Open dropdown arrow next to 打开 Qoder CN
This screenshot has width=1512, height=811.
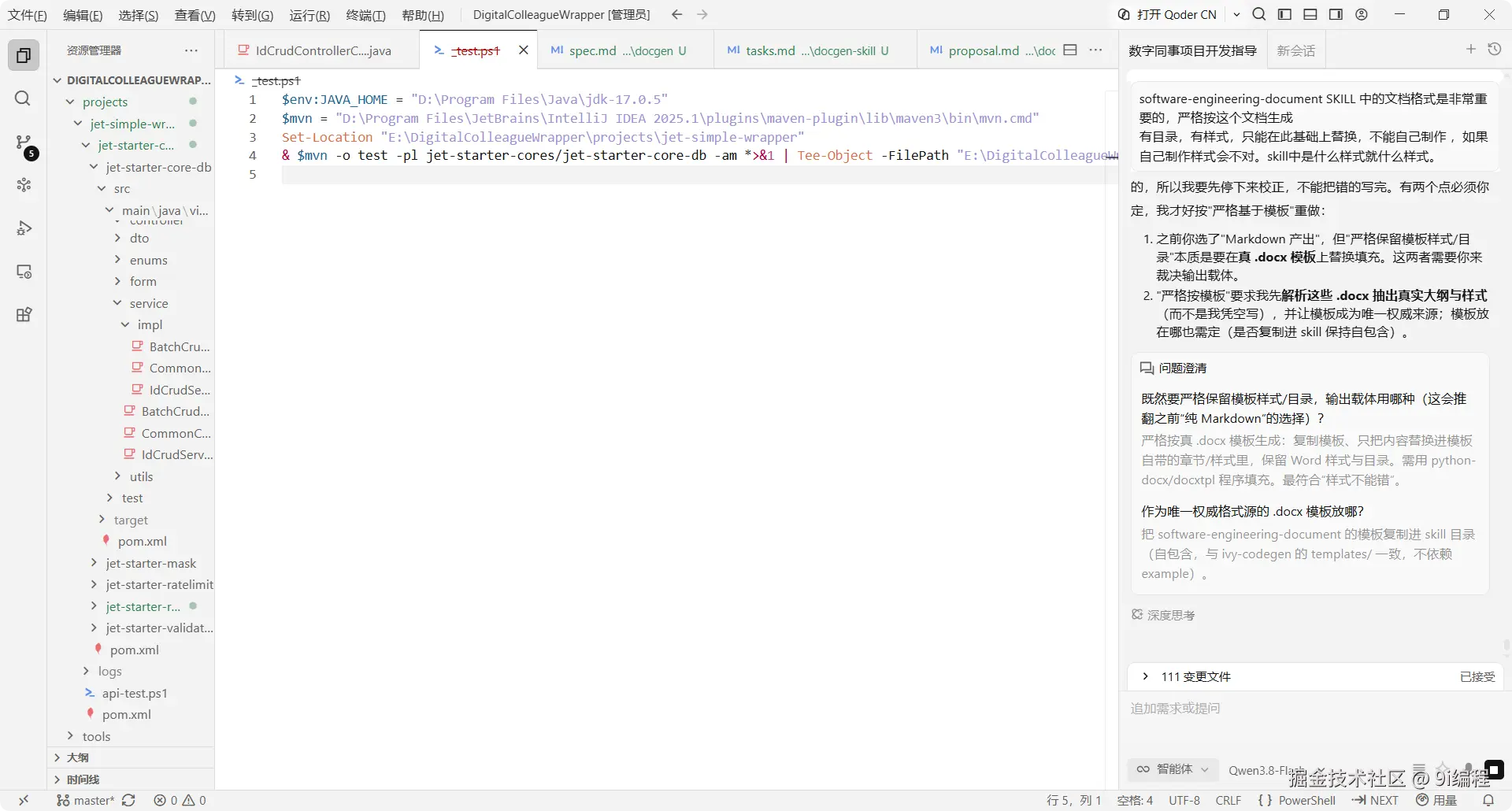pyautogui.click(x=1236, y=14)
